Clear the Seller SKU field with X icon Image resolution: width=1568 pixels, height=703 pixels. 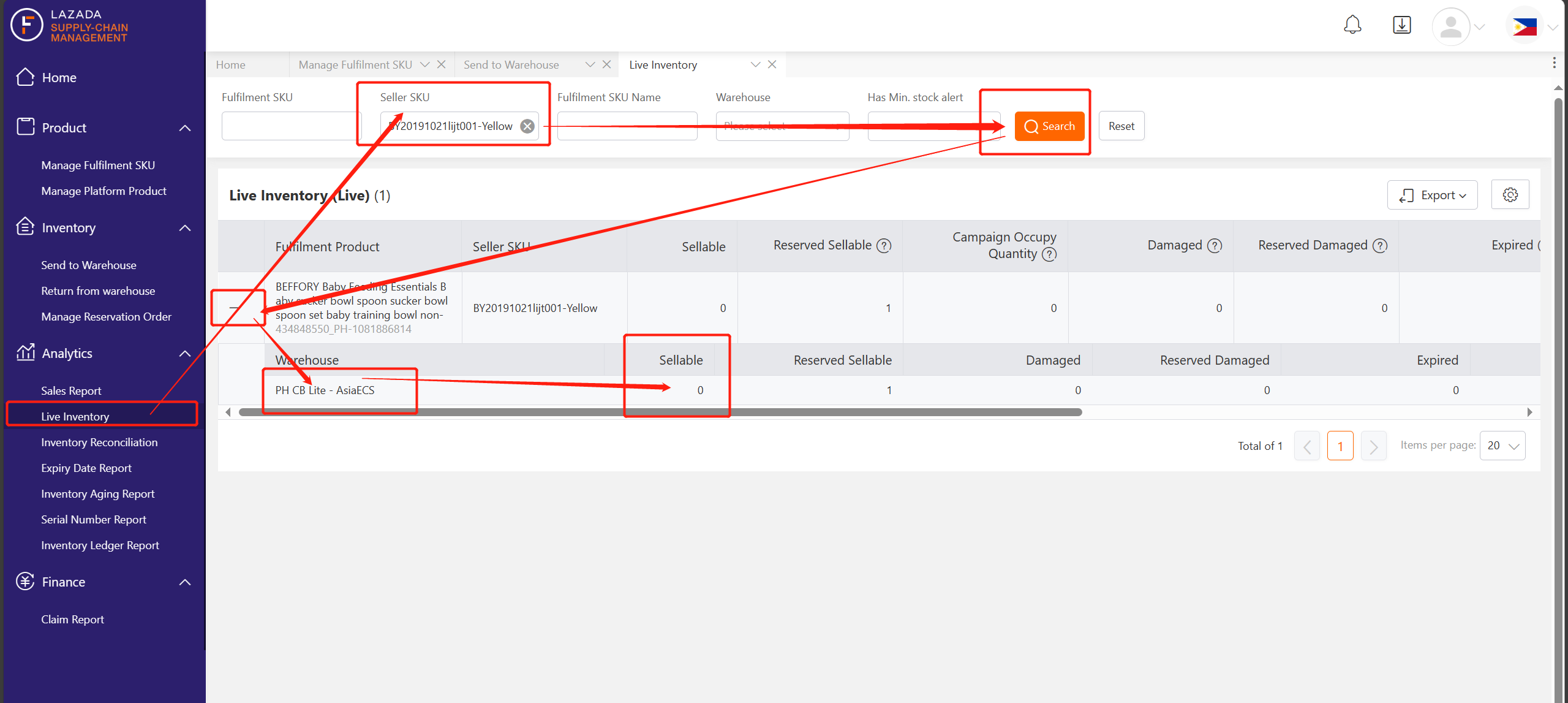(x=527, y=126)
